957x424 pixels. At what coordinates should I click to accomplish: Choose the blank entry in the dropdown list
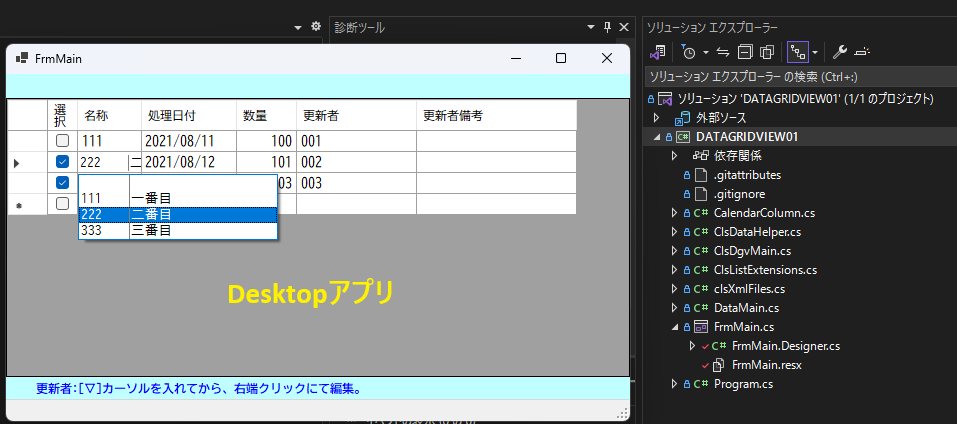[x=178, y=183]
